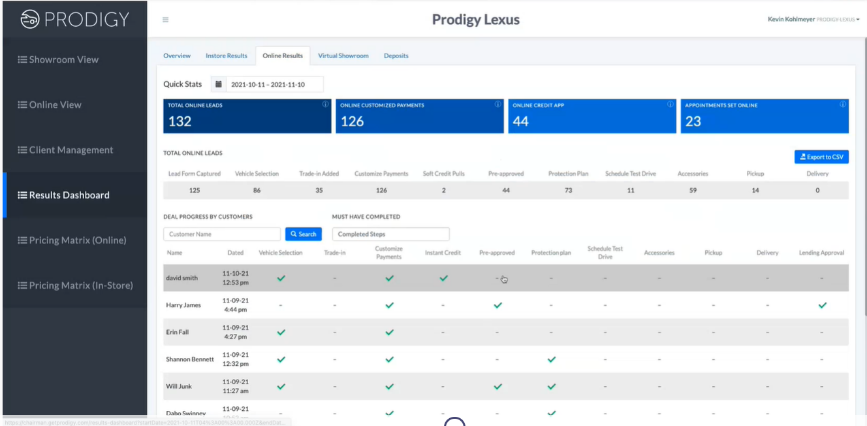This screenshot has width=867, height=426.
Task: Click the Lending Approval column header
Action: [x=822, y=253]
